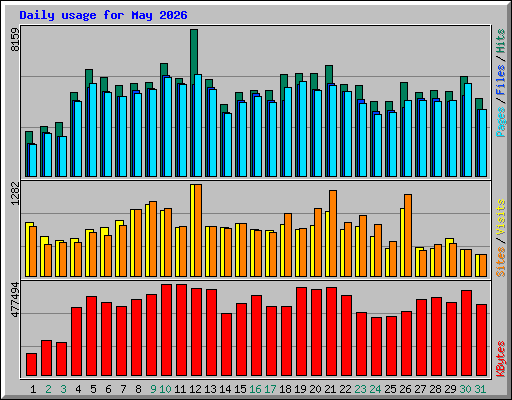This screenshot has width=512, height=400.
Task: Click the cyan "Pages" legend label
Action: coord(500,122)
